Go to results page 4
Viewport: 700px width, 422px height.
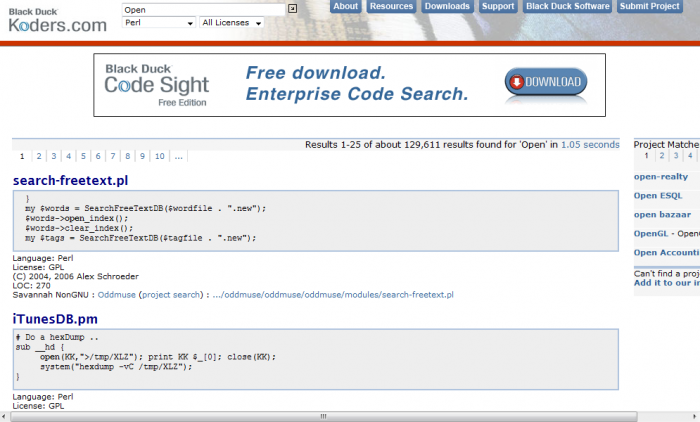pyautogui.click(x=68, y=156)
